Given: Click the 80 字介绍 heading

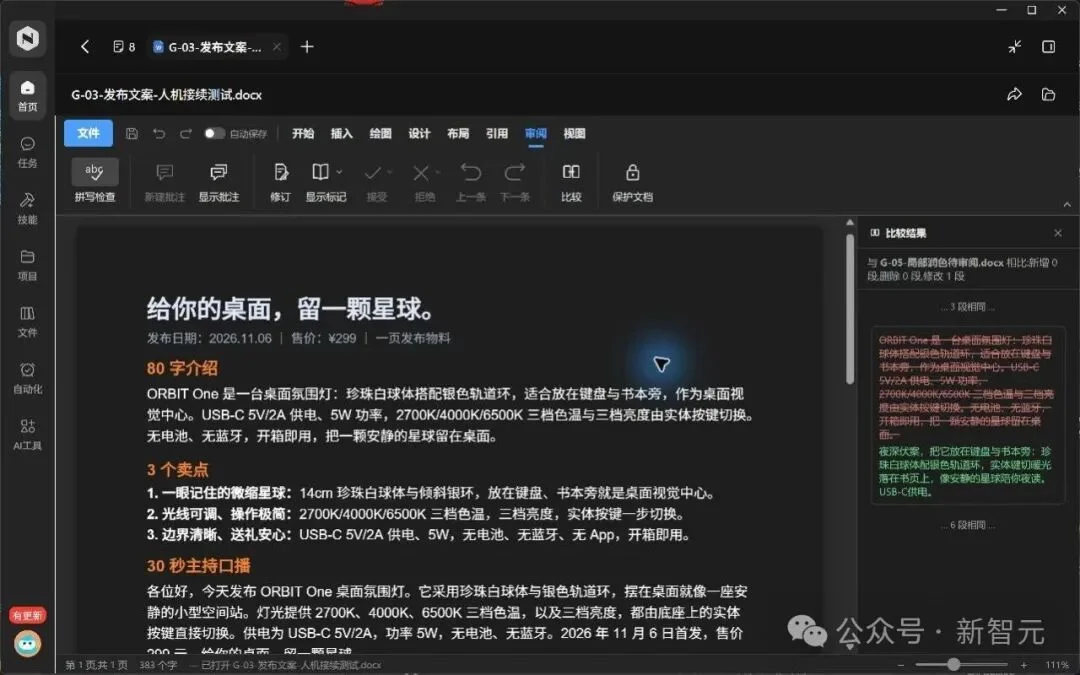Looking at the screenshot, I should (182, 368).
